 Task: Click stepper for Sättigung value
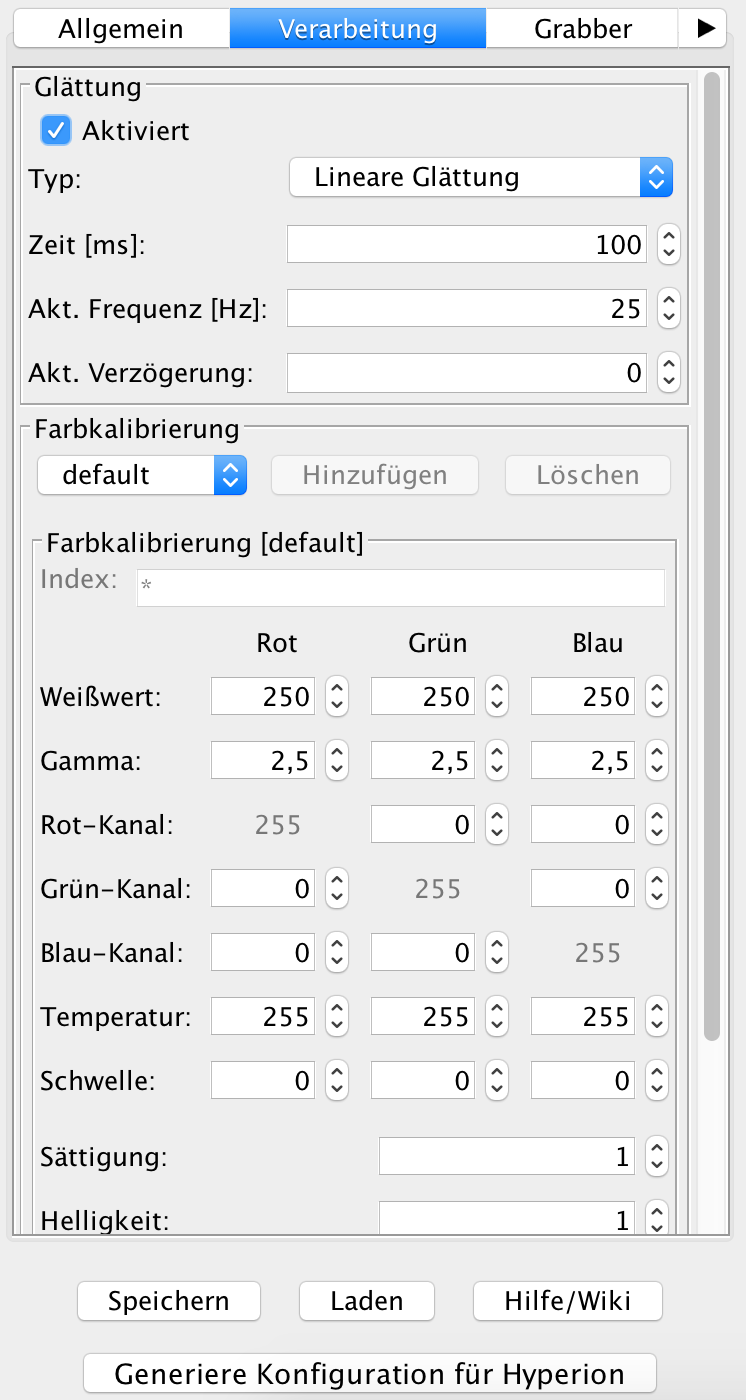656,1157
